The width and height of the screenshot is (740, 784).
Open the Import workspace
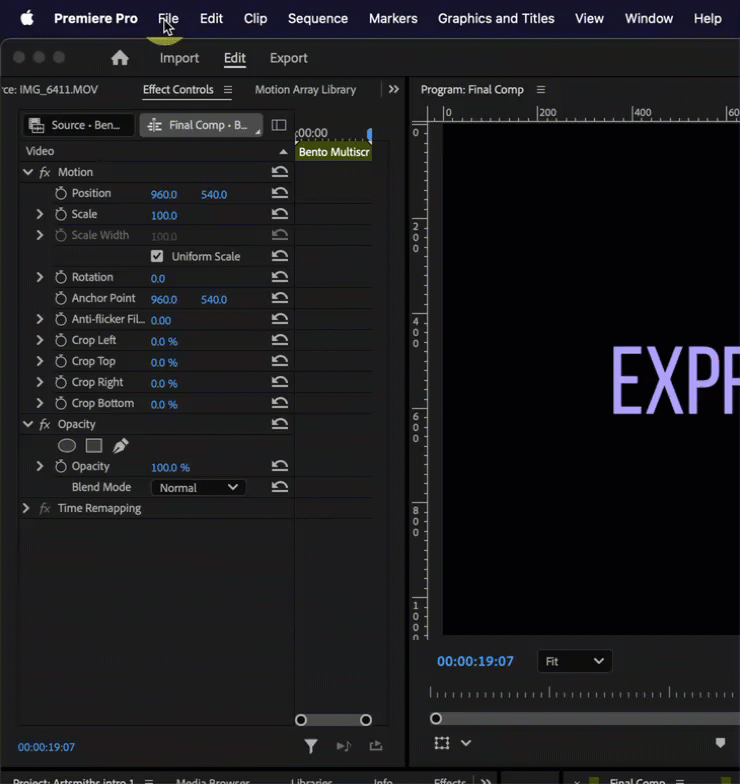(179, 58)
